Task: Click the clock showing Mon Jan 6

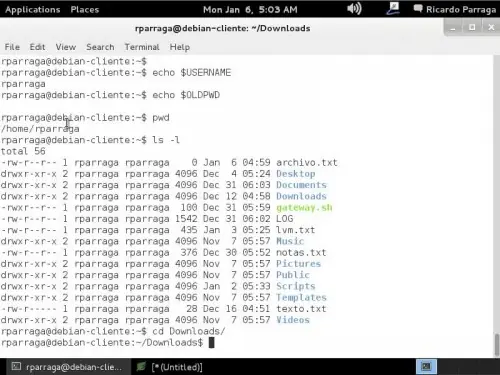Action: 250,10
